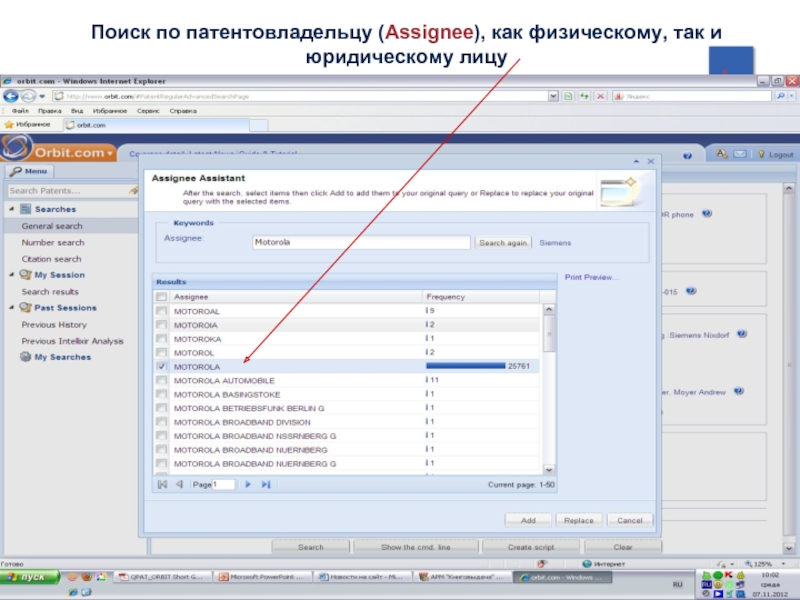Uncheck the MOTOROLA assignee checkbox

tap(162, 367)
